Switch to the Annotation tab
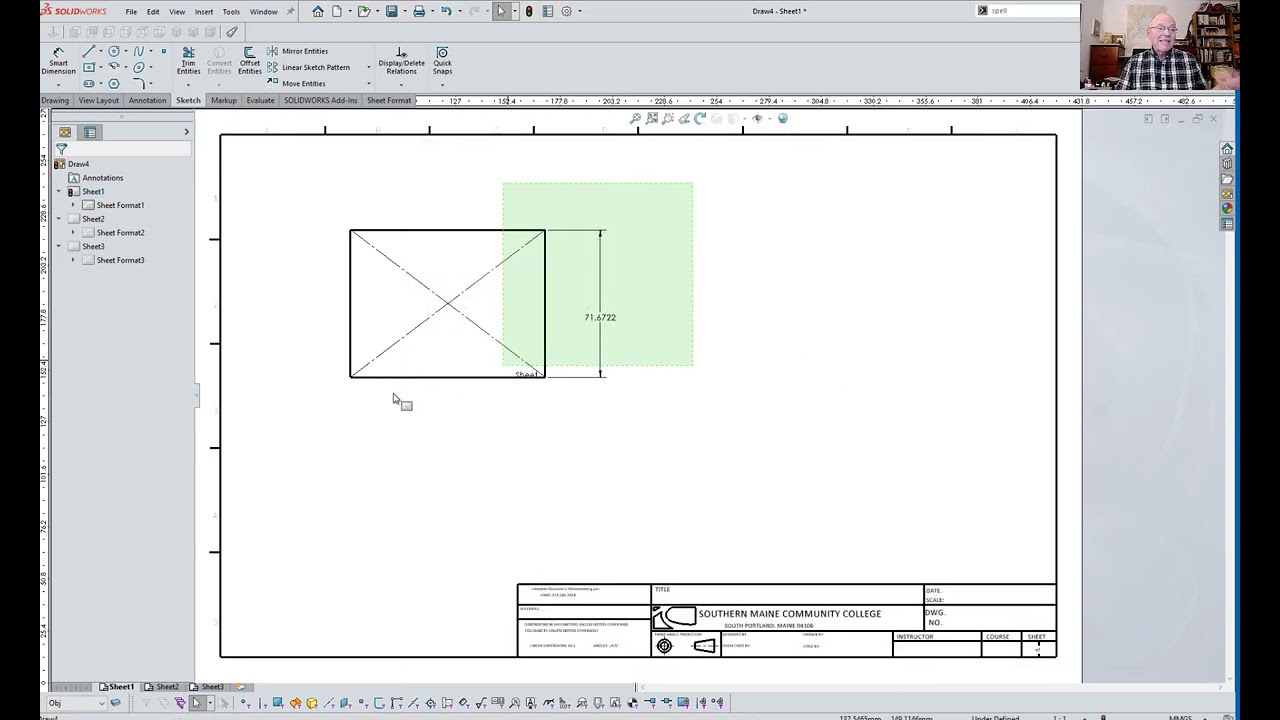Image resolution: width=1280 pixels, height=720 pixels. [147, 100]
